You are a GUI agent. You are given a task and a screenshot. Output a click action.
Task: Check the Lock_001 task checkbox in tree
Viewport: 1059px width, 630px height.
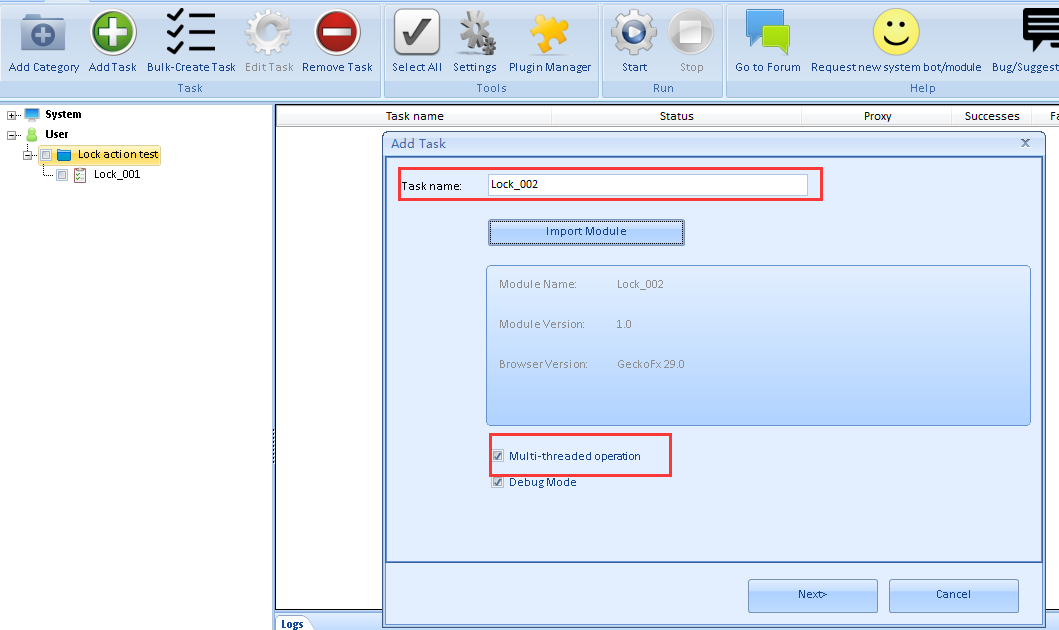pos(62,175)
